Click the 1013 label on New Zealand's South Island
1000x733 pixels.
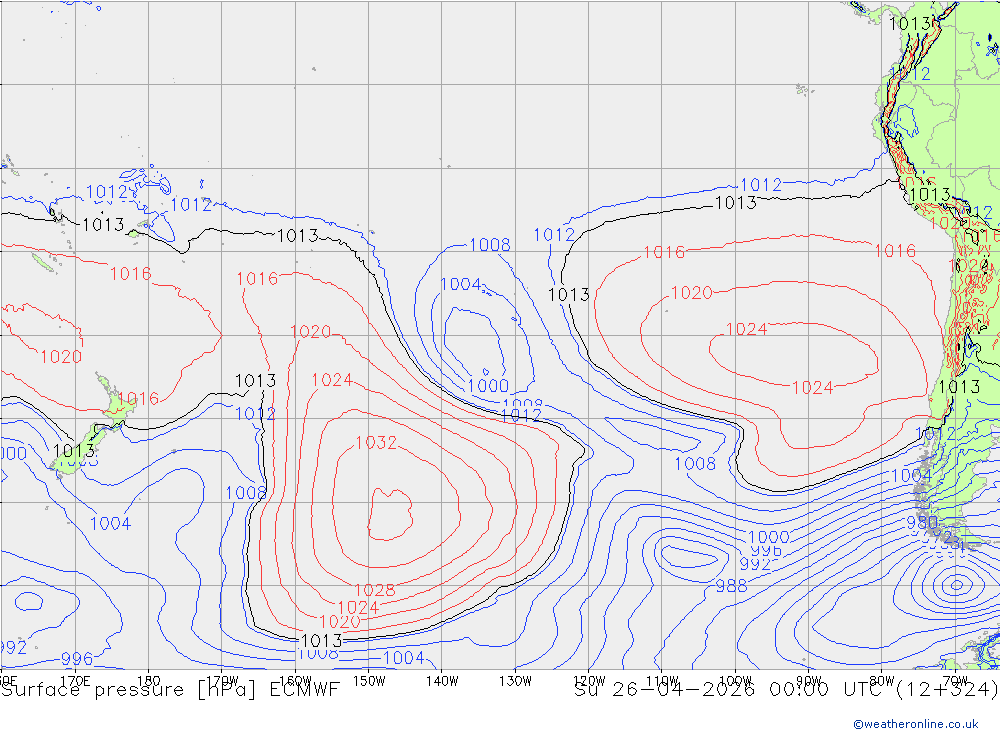[74, 451]
